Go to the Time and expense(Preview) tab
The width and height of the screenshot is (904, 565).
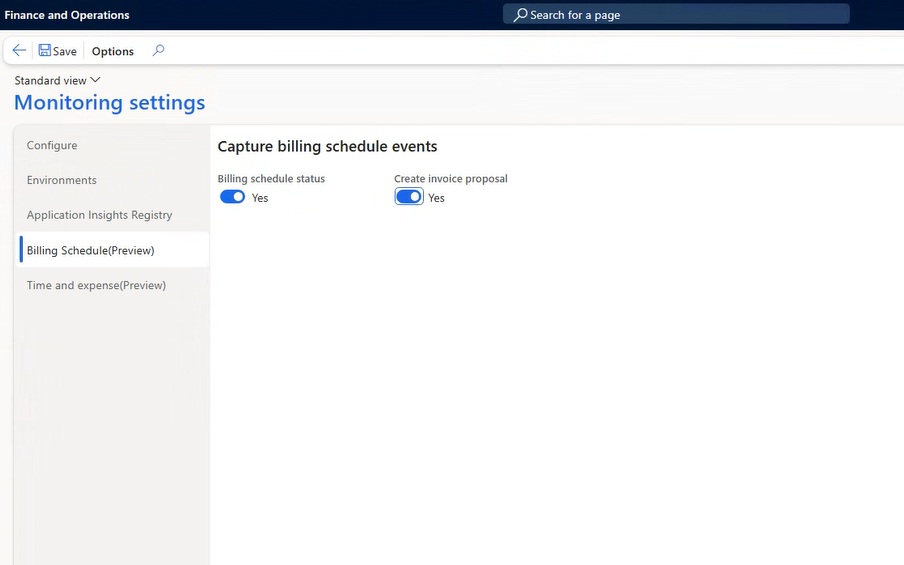click(96, 285)
